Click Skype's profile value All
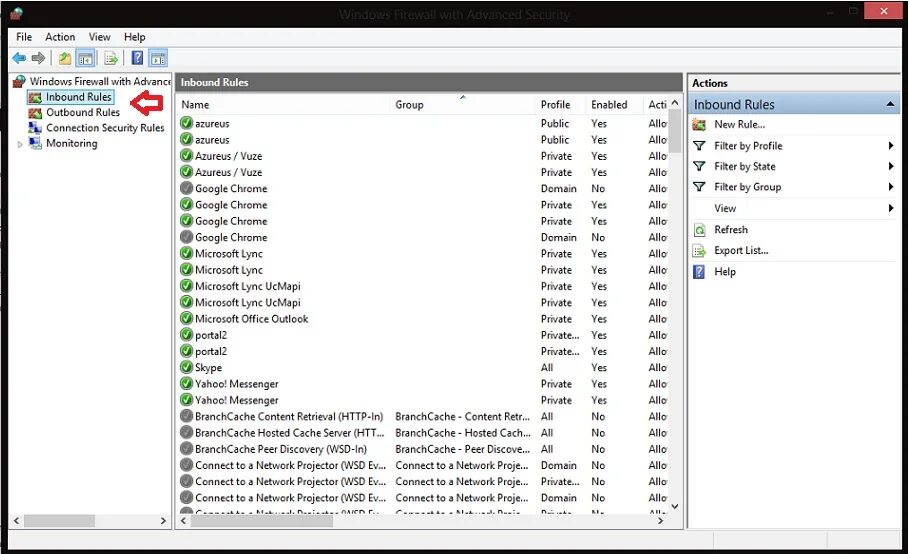This screenshot has height=554, width=909. pyautogui.click(x=547, y=367)
